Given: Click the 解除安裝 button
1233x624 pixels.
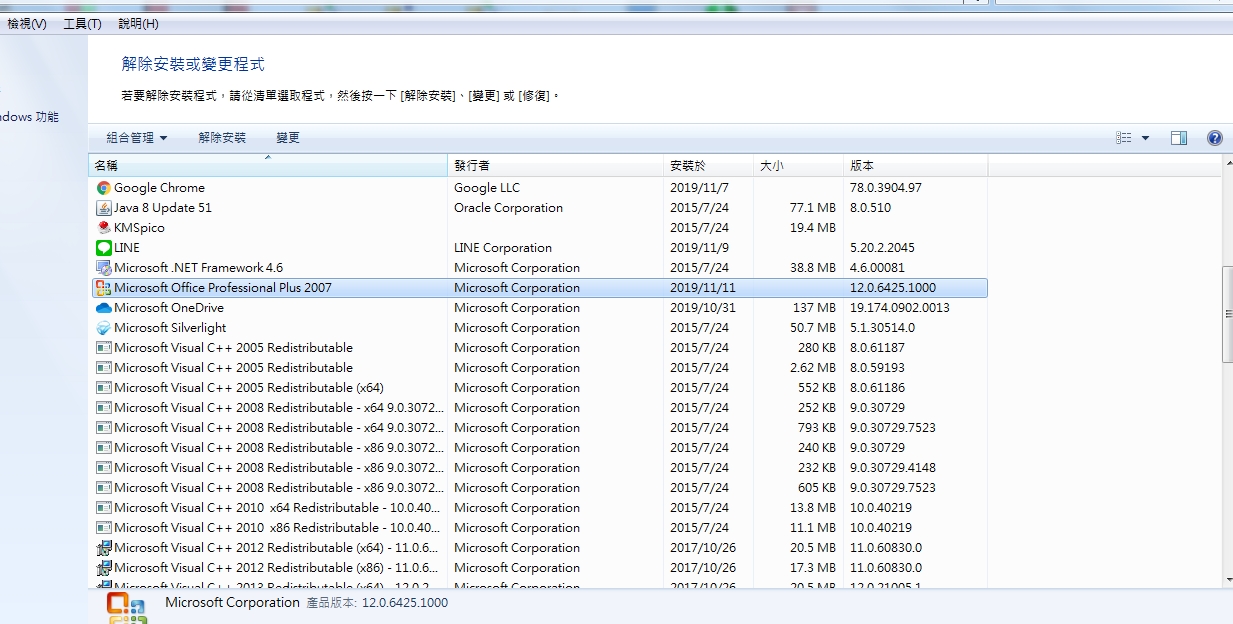Looking at the screenshot, I should (222, 138).
